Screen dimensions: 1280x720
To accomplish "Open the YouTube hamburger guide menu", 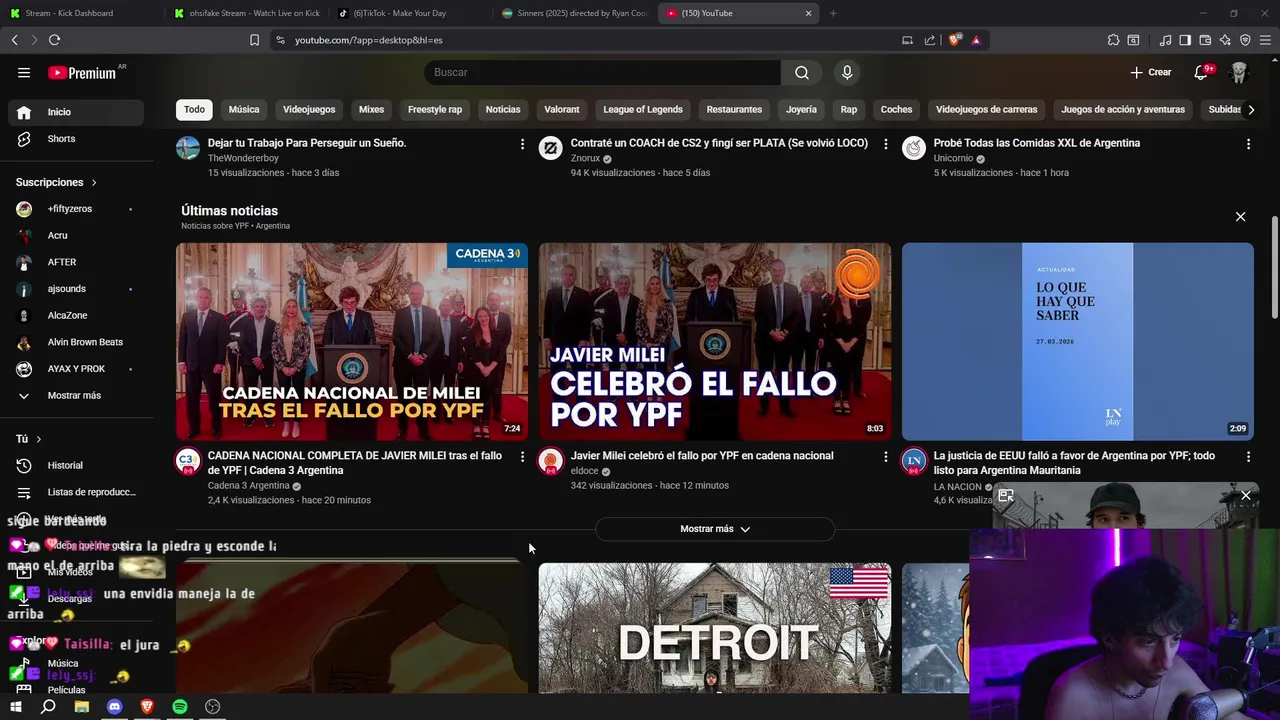I will (x=24, y=72).
